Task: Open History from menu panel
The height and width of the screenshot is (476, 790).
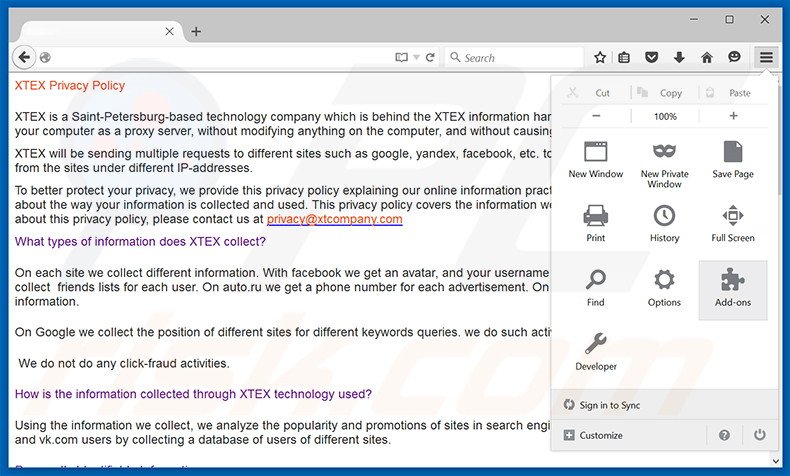Action: click(664, 223)
